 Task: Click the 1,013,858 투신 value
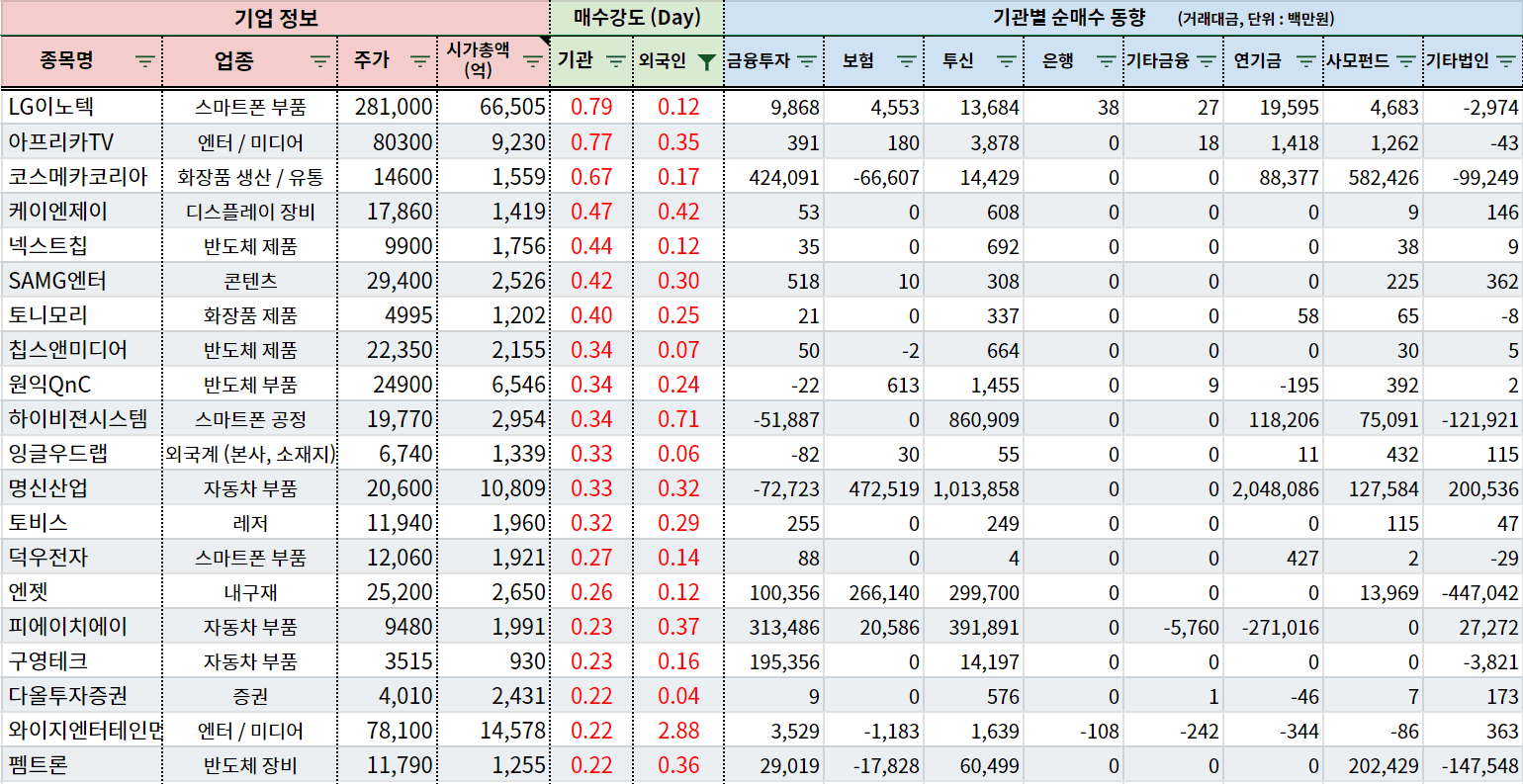pyautogui.click(x=974, y=488)
